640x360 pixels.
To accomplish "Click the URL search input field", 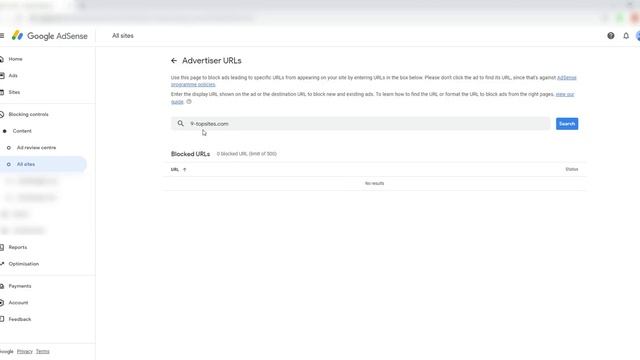I will 360,124.
